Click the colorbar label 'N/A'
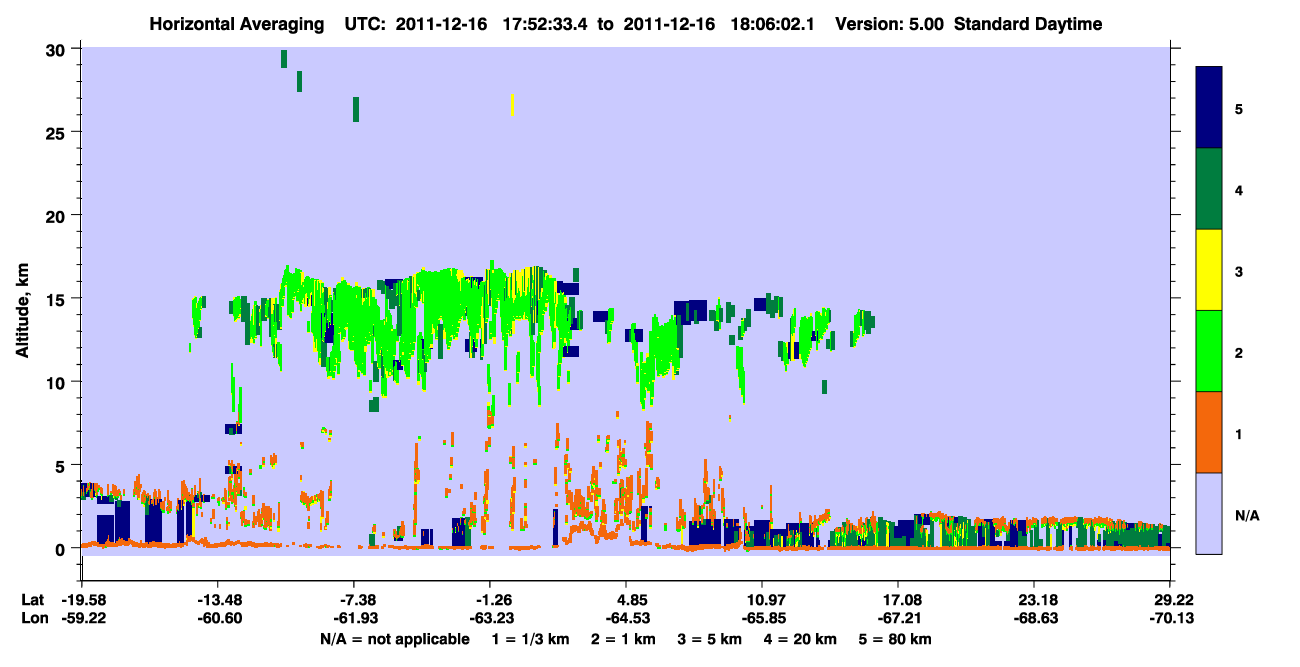Viewport: 1300px width, 667px height. pos(1247,514)
